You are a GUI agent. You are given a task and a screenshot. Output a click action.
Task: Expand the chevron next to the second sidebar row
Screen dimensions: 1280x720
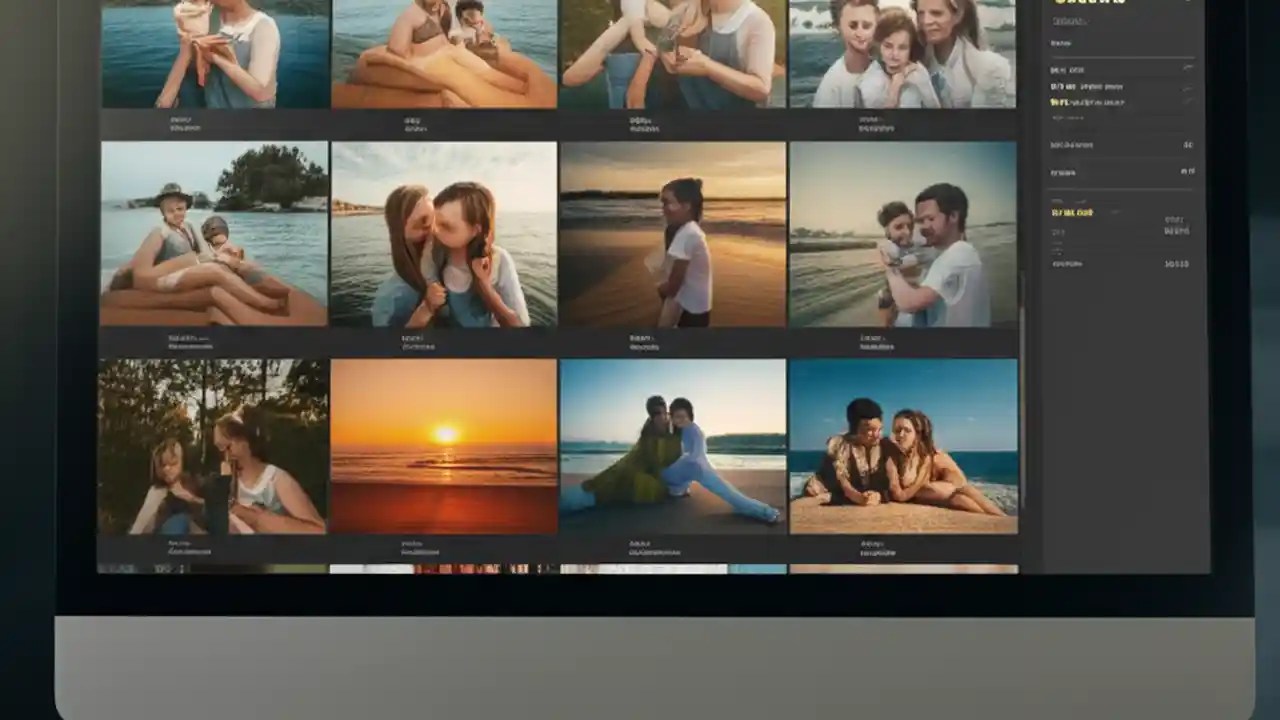pos(1188,87)
